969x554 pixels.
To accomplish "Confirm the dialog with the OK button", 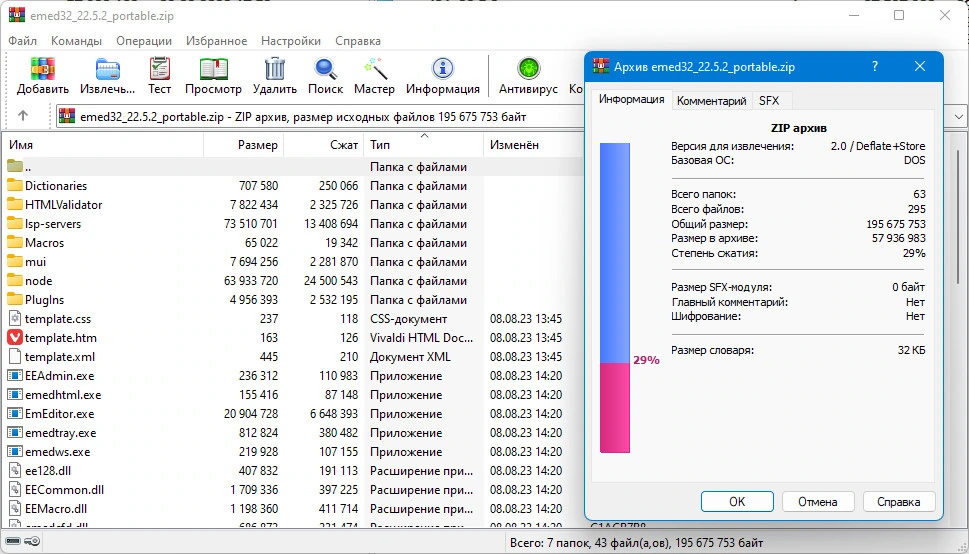I will pyautogui.click(x=737, y=501).
